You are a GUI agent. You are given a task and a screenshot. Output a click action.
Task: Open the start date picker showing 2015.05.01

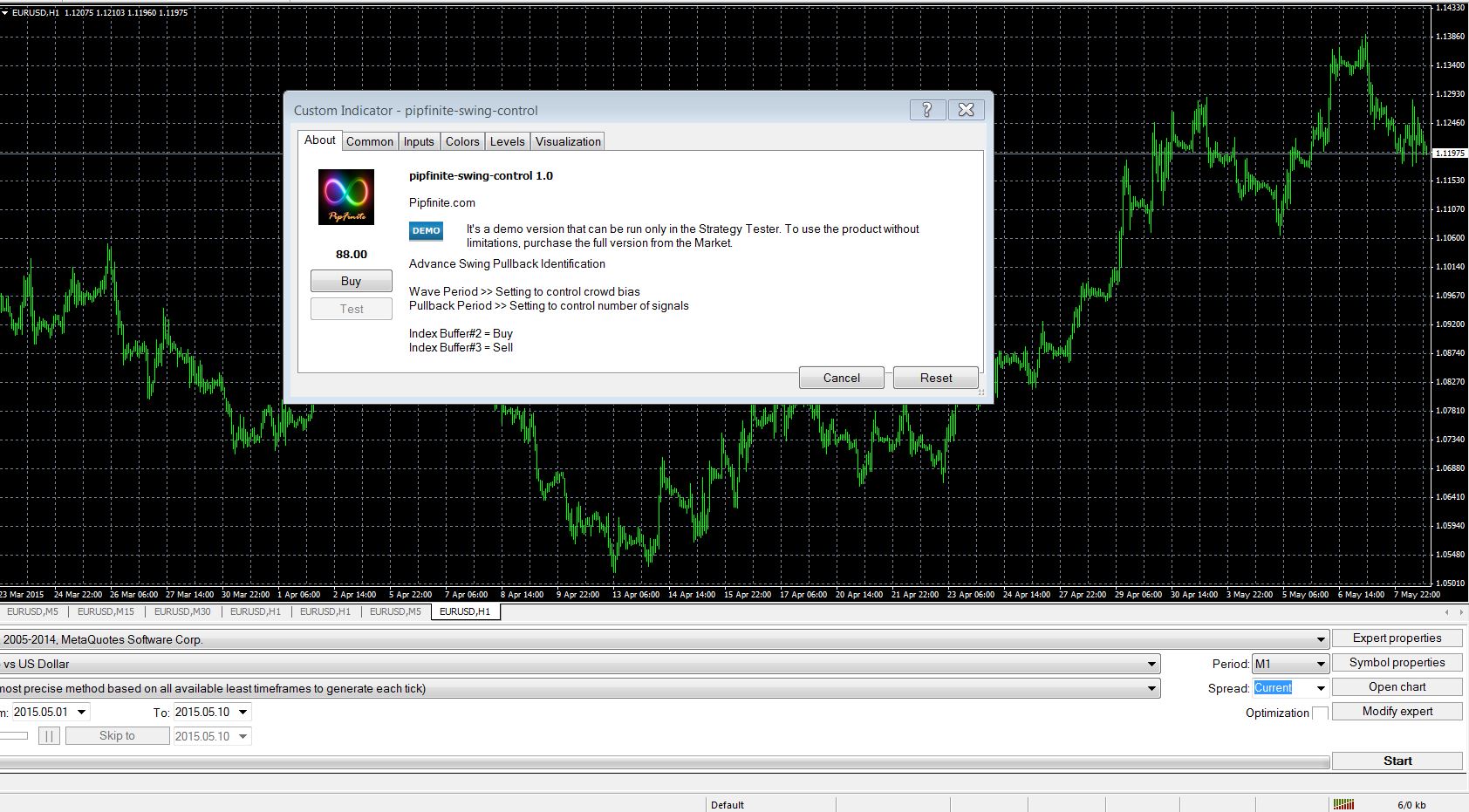pyautogui.click(x=82, y=712)
